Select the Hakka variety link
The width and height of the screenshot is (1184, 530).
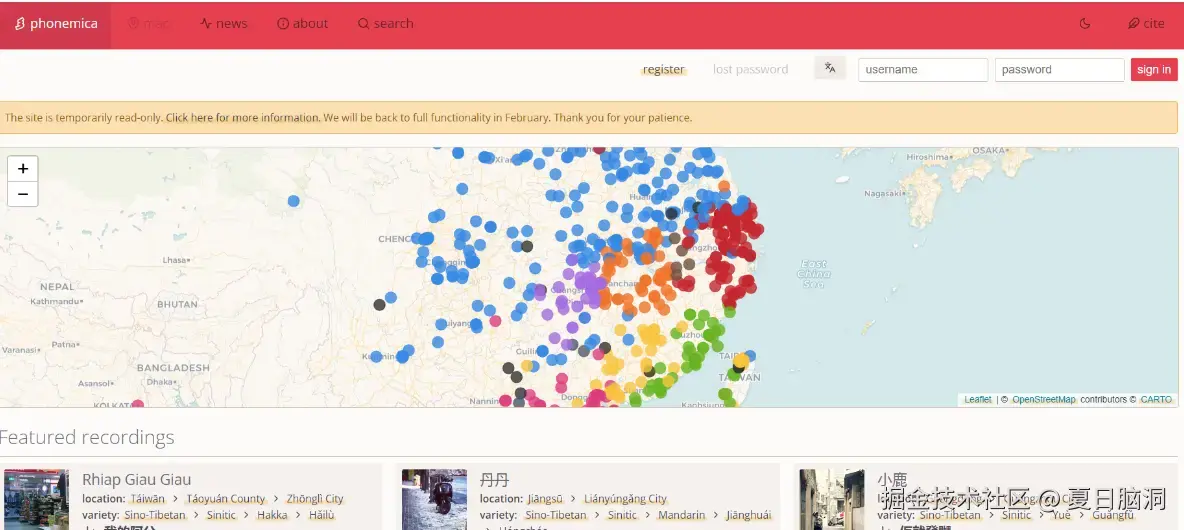click(273, 516)
